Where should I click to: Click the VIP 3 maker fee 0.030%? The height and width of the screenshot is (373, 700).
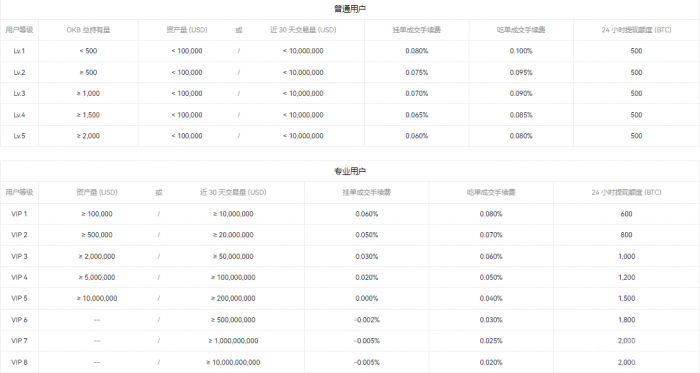point(367,257)
